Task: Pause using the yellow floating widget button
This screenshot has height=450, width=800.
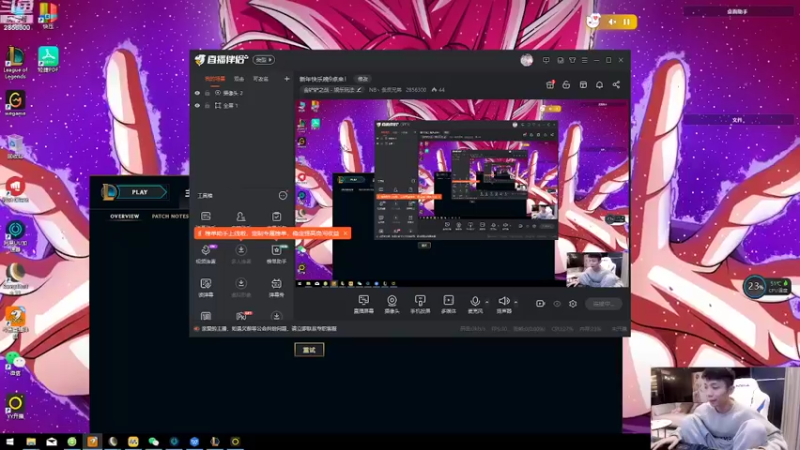Action: point(627,22)
